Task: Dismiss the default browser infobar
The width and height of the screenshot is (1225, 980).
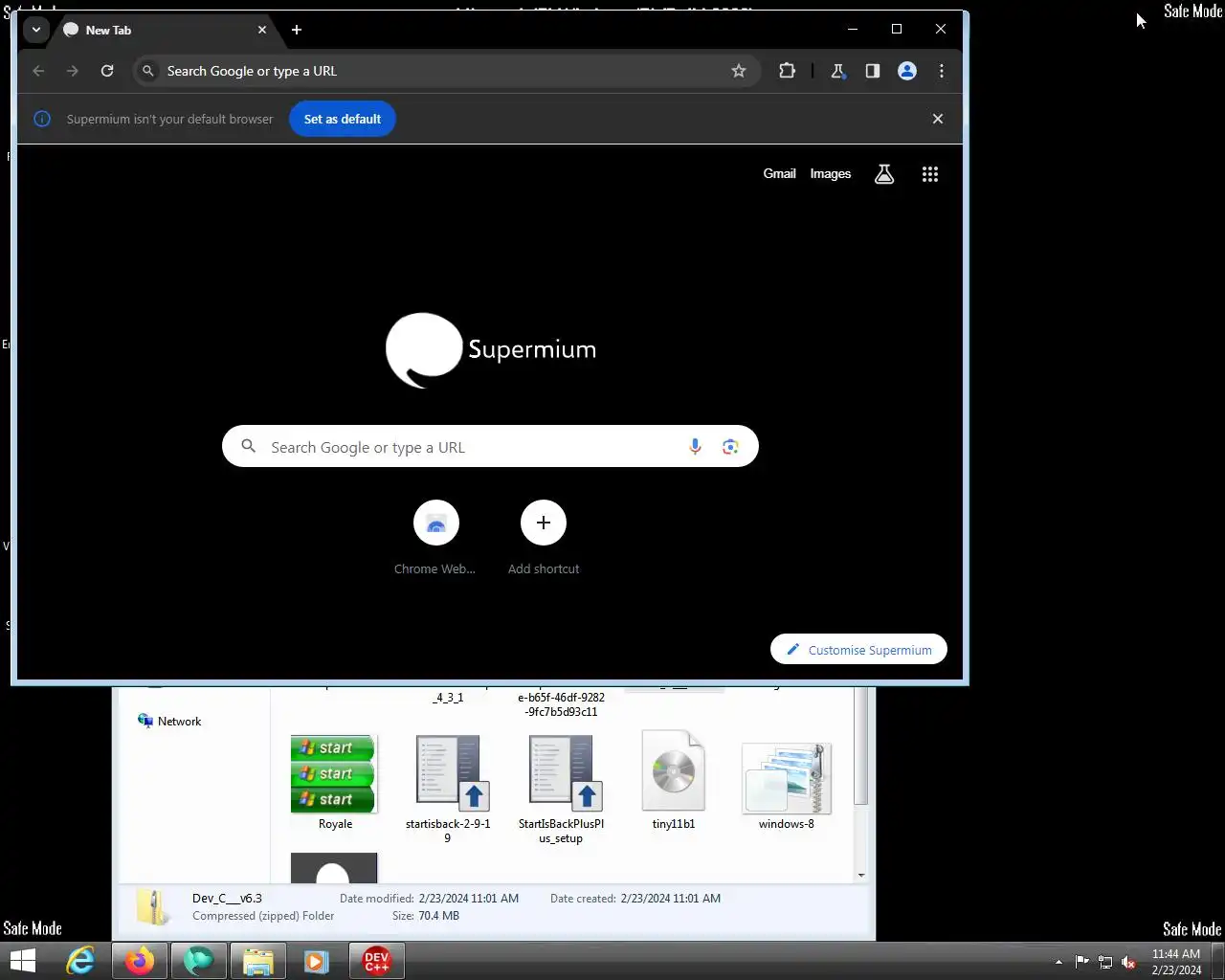Action: point(938,119)
